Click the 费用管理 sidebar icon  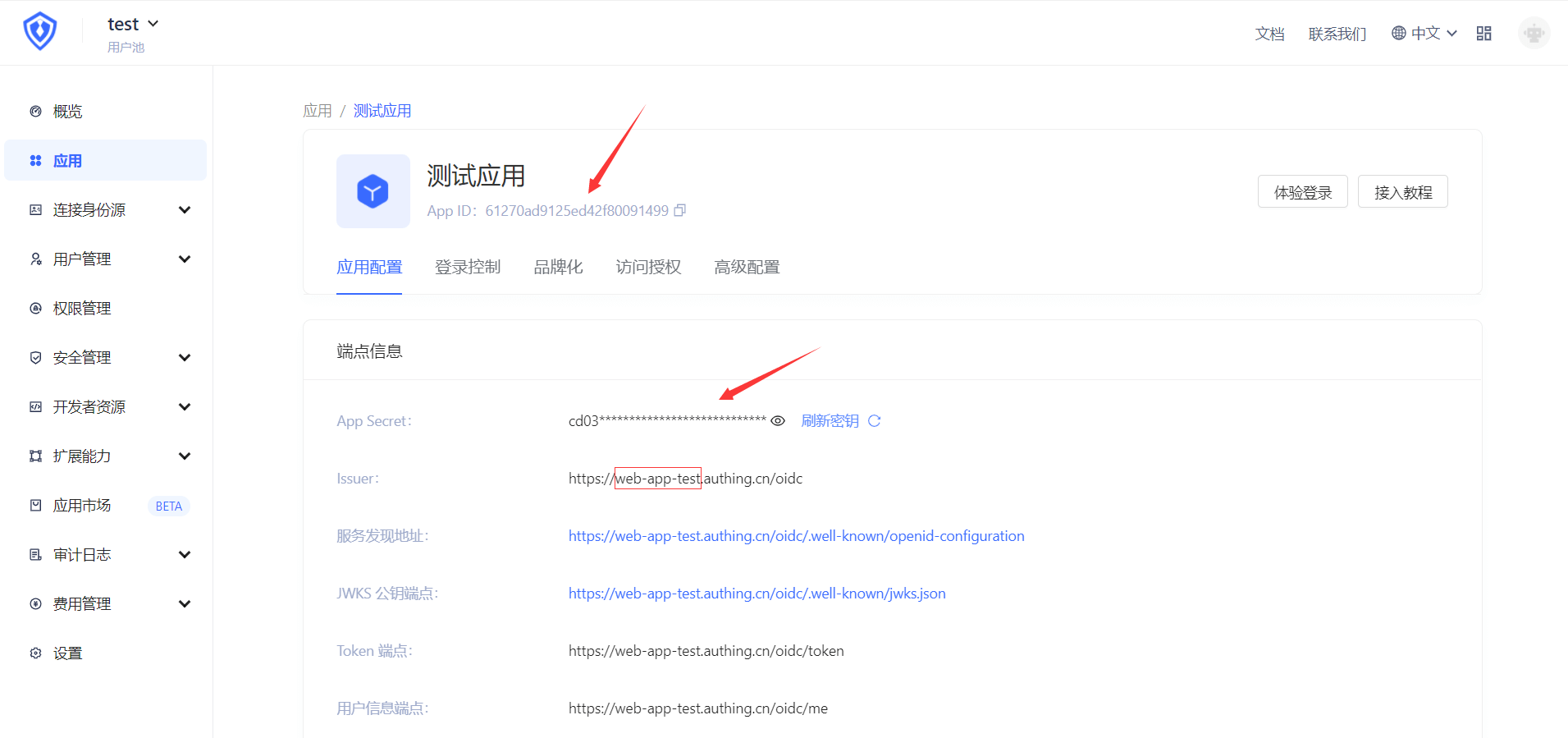(x=35, y=604)
